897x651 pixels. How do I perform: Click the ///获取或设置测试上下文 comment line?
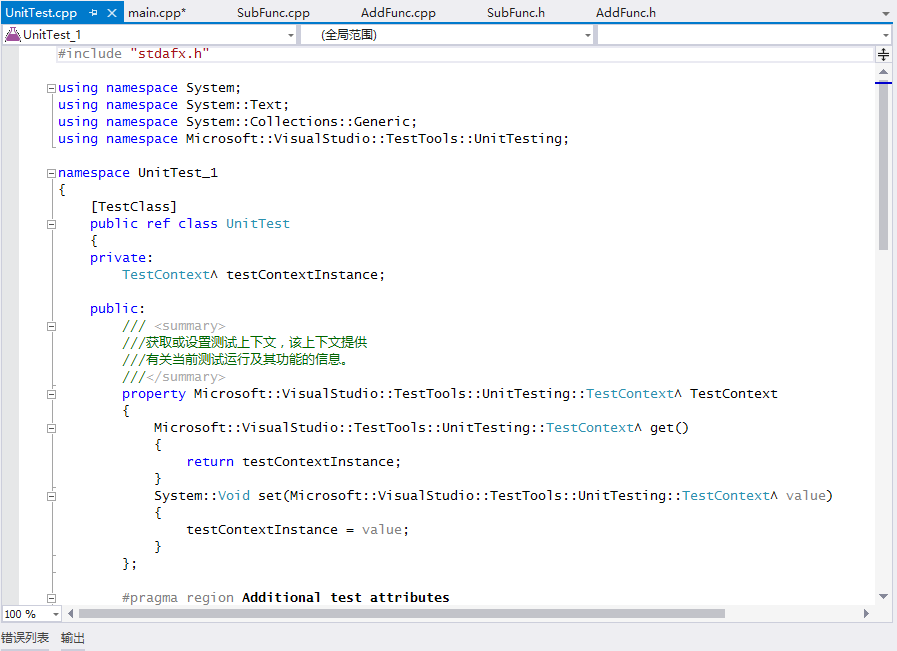[x=244, y=343]
